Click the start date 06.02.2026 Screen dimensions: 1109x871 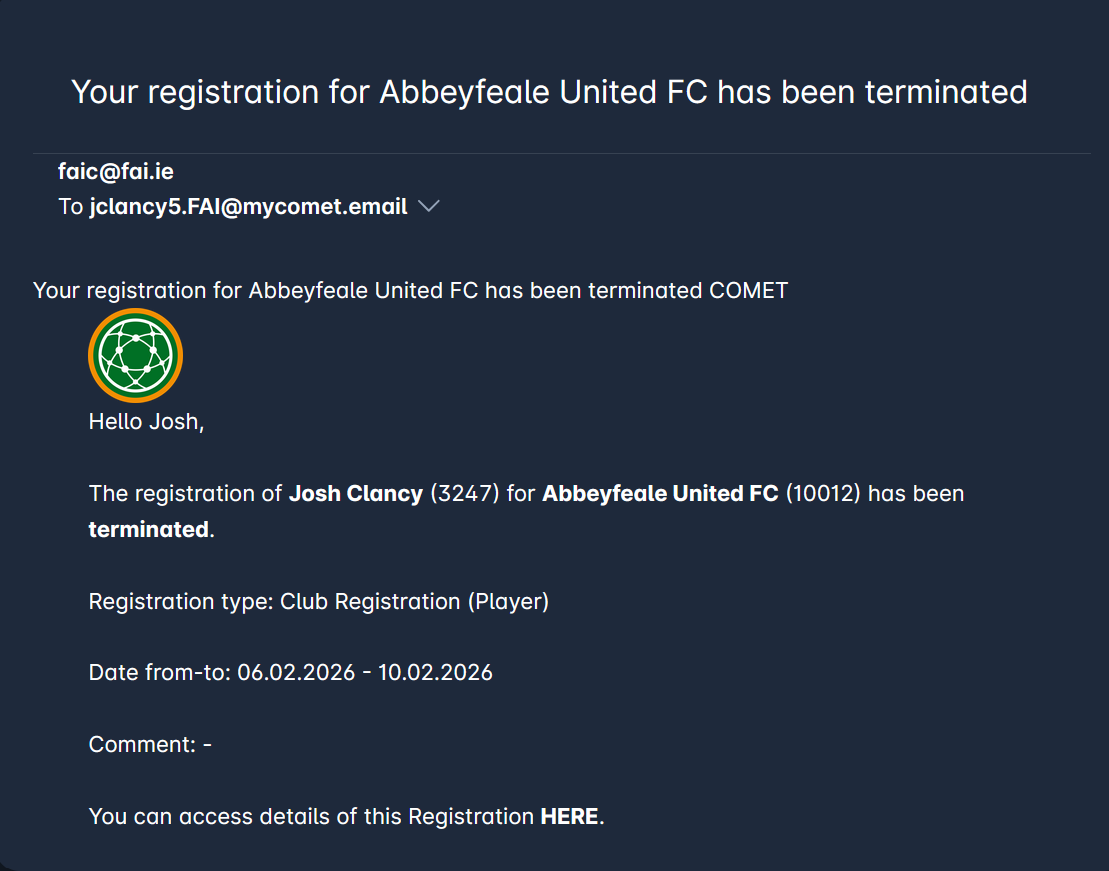pos(296,673)
